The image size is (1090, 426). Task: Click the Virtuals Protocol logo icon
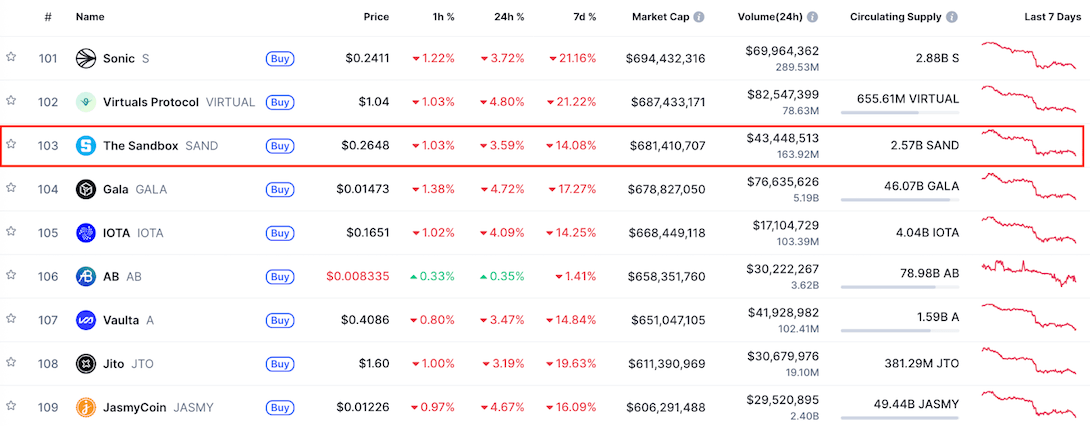point(85,102)
